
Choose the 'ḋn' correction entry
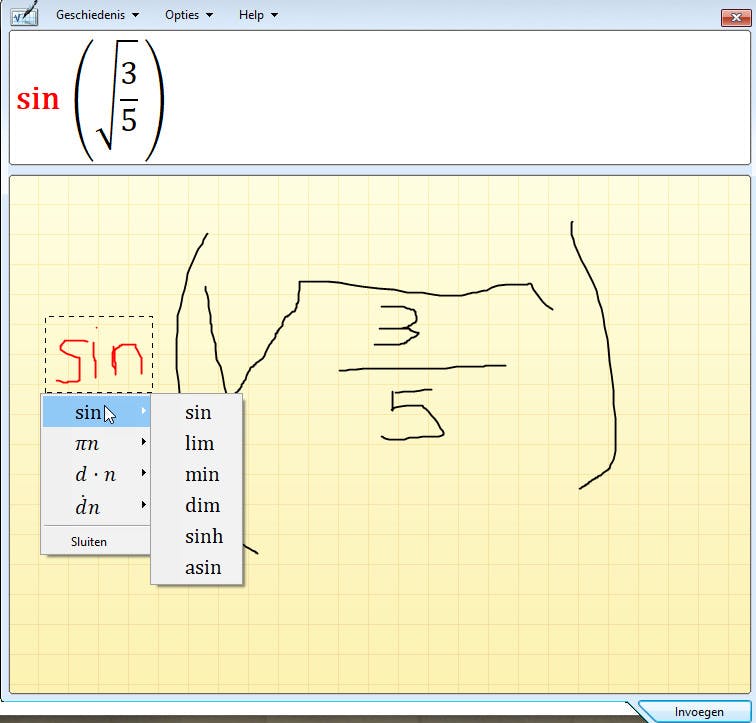96,506
